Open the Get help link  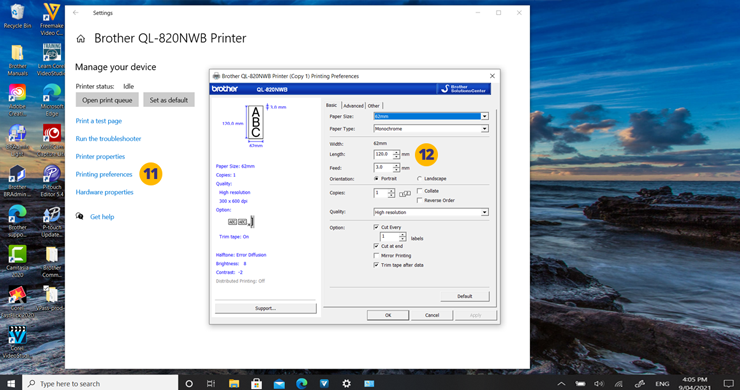coord(102,217)
